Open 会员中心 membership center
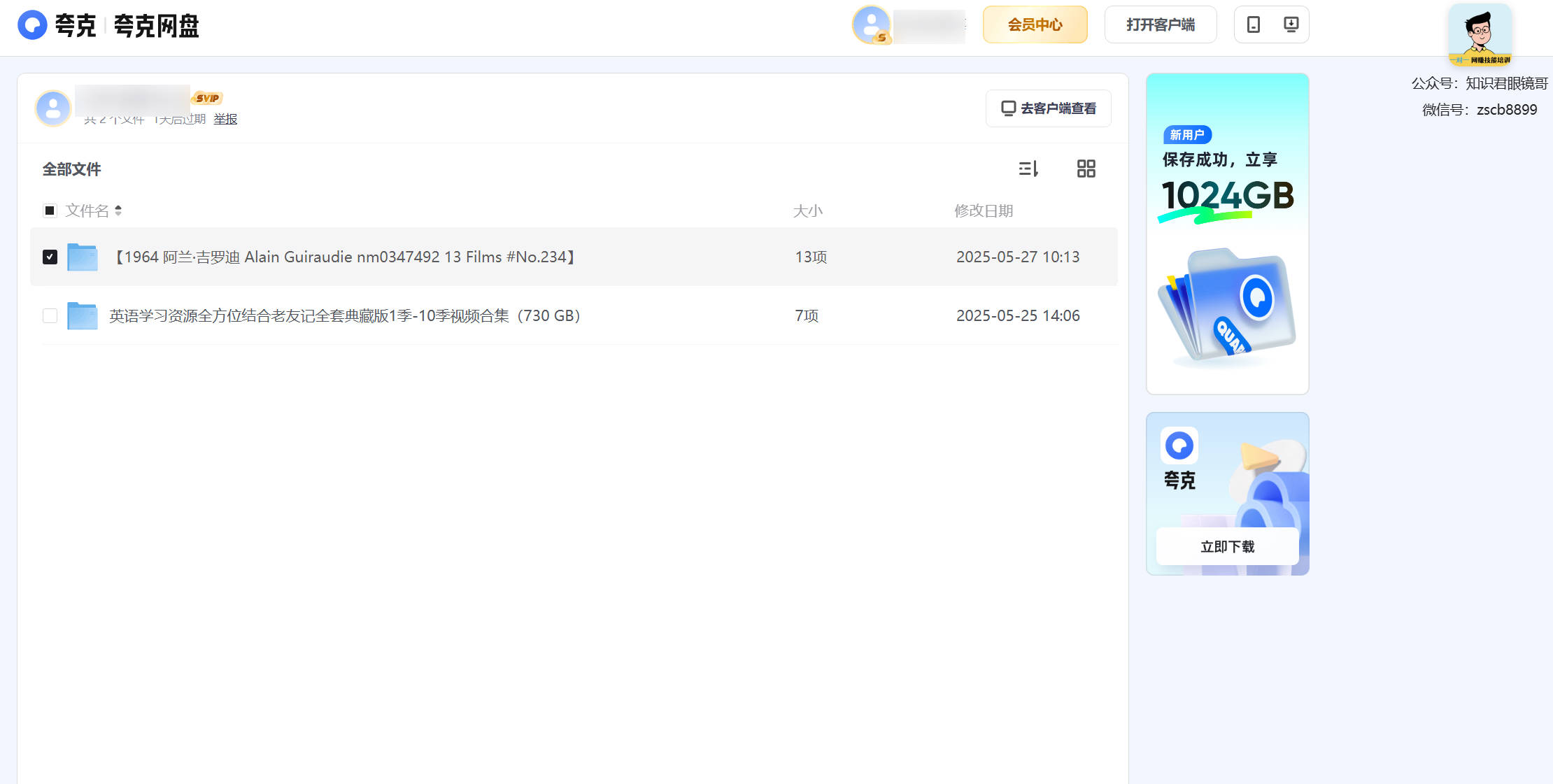Screen dimensions: 1553x784 point(1035,24)
